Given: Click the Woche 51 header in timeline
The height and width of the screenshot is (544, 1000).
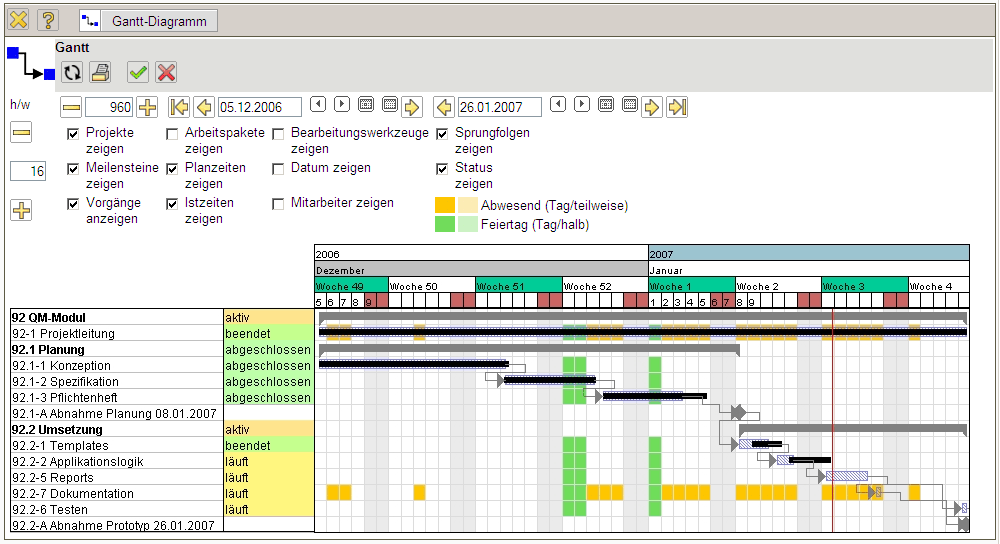Looking at the screenshot, I should 518,286.
